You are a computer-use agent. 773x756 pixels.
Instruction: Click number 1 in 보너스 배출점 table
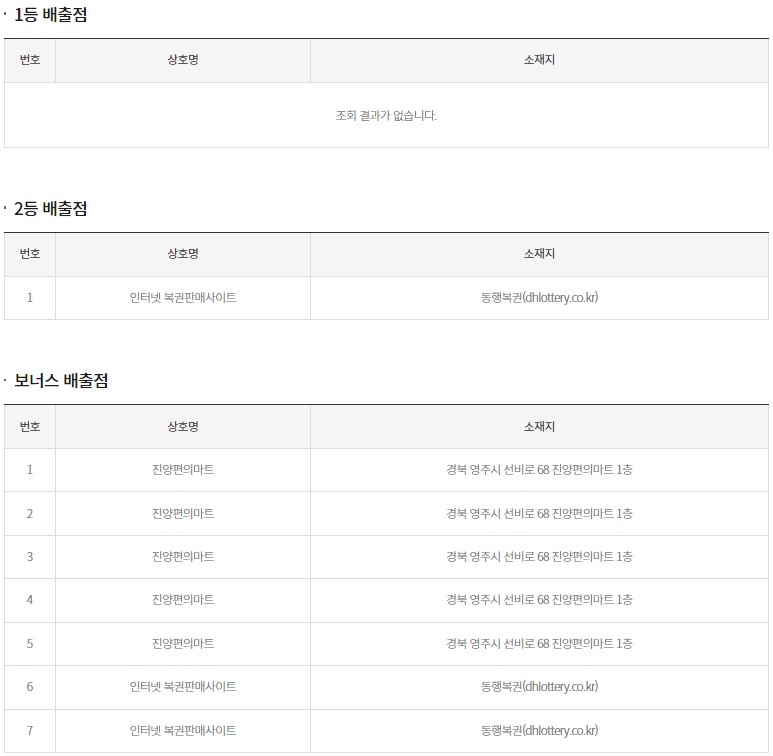[x=30, y=470]
